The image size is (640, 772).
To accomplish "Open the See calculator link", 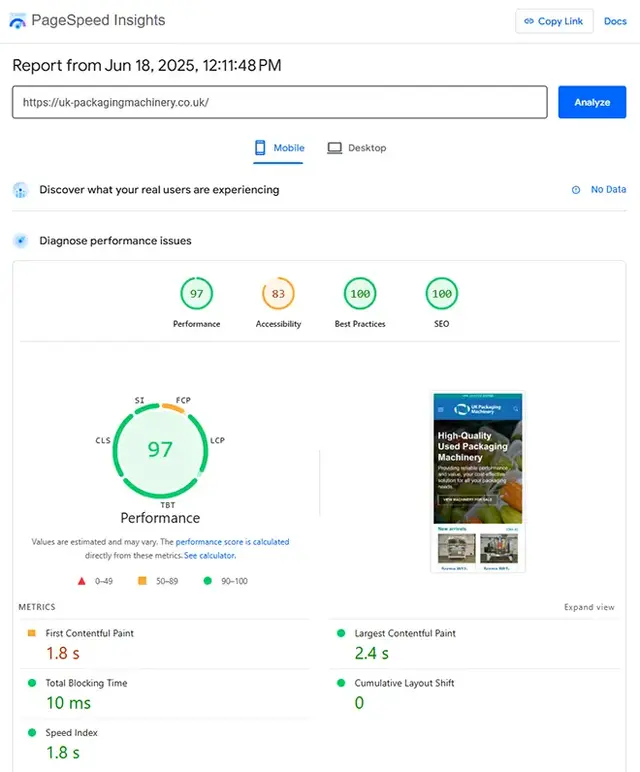I will (x=210, y=555).
